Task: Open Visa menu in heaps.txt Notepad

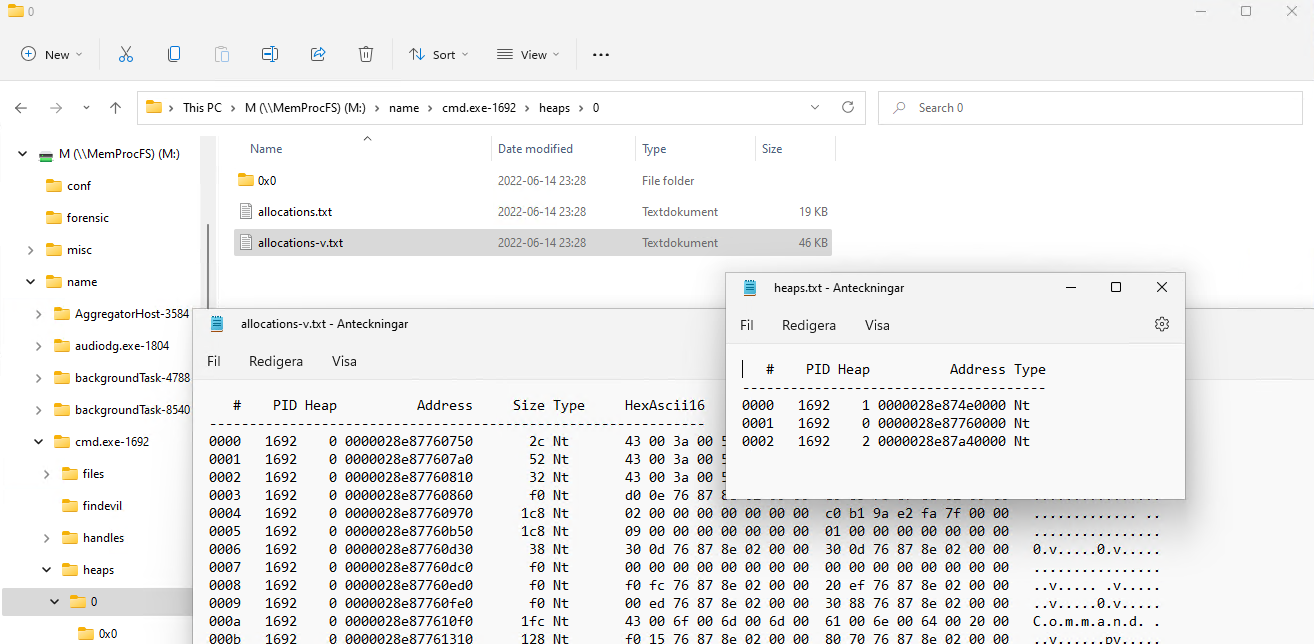Action: (877, 325)
